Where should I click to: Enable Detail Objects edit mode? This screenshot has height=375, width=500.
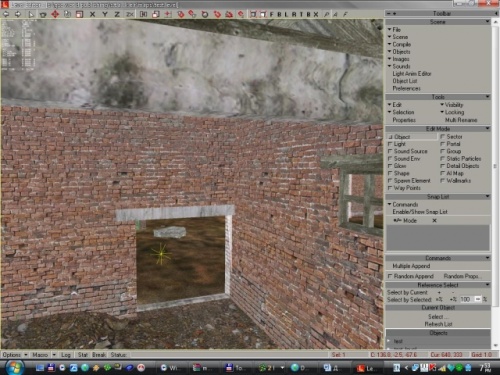point(460,166)
